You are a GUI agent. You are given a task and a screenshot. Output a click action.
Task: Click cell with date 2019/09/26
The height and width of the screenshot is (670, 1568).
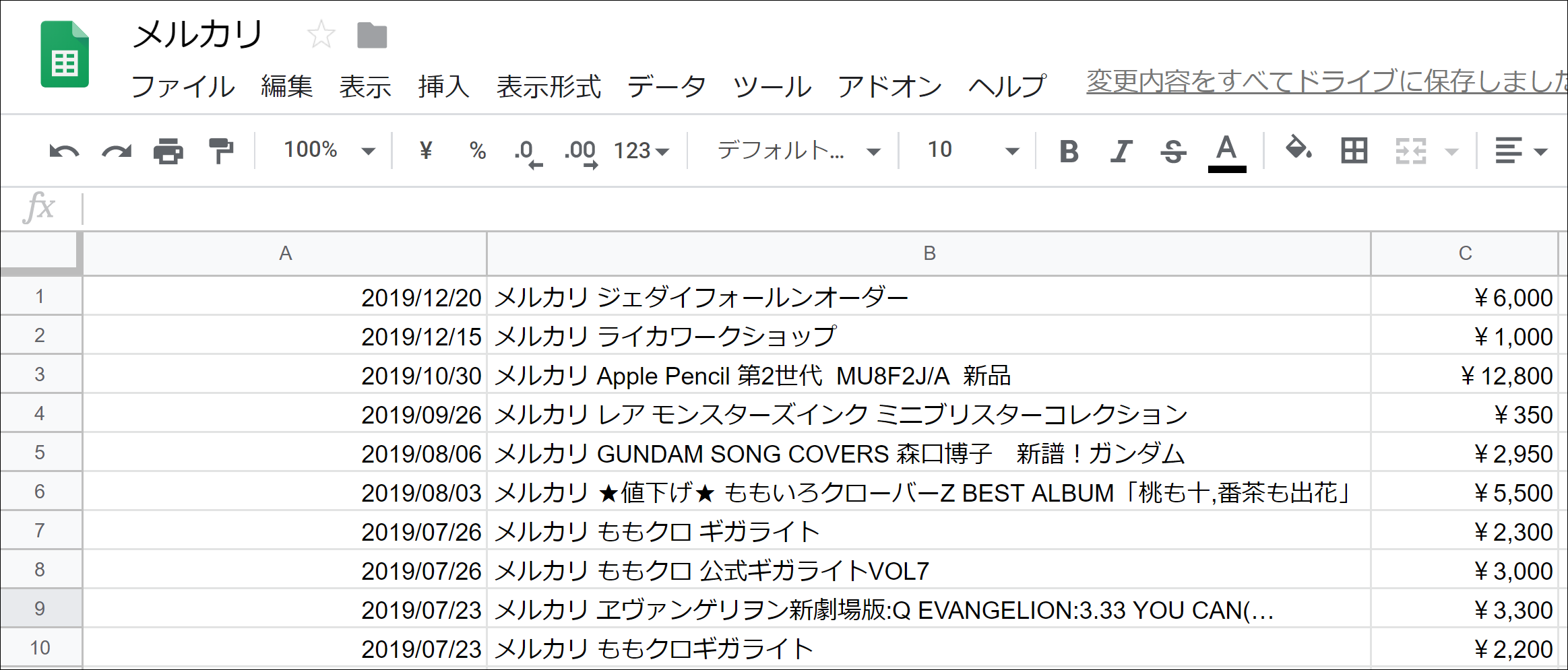tap(285, 414)
